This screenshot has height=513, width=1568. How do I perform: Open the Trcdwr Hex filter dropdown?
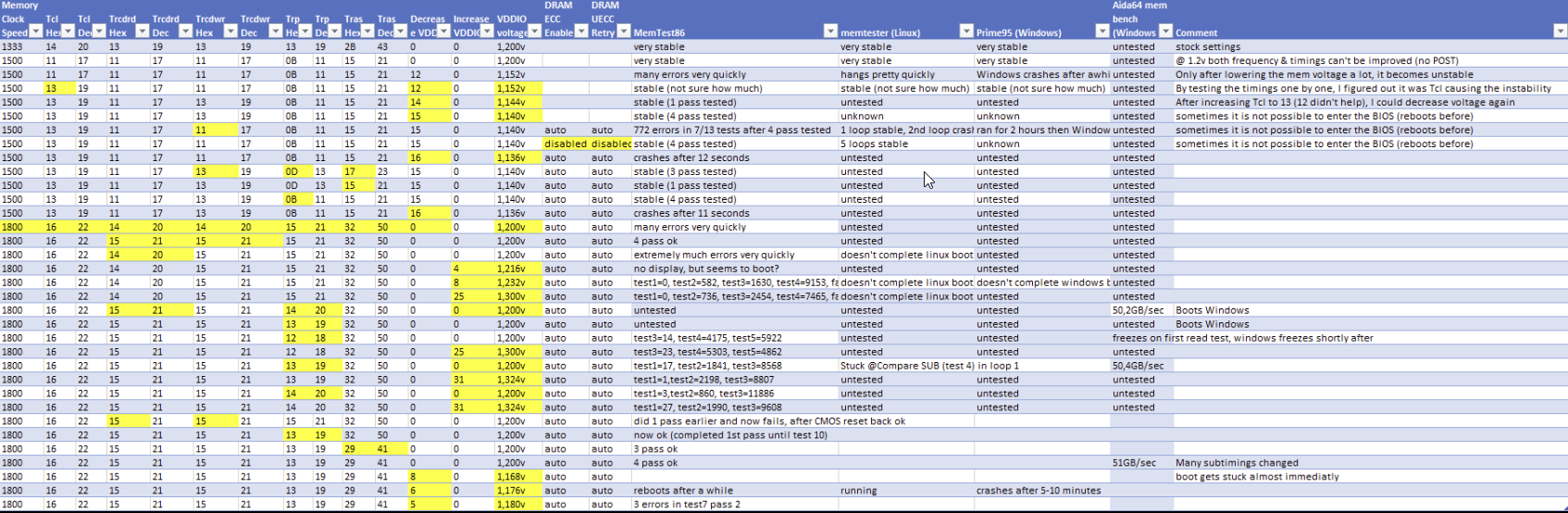point(230,31)
